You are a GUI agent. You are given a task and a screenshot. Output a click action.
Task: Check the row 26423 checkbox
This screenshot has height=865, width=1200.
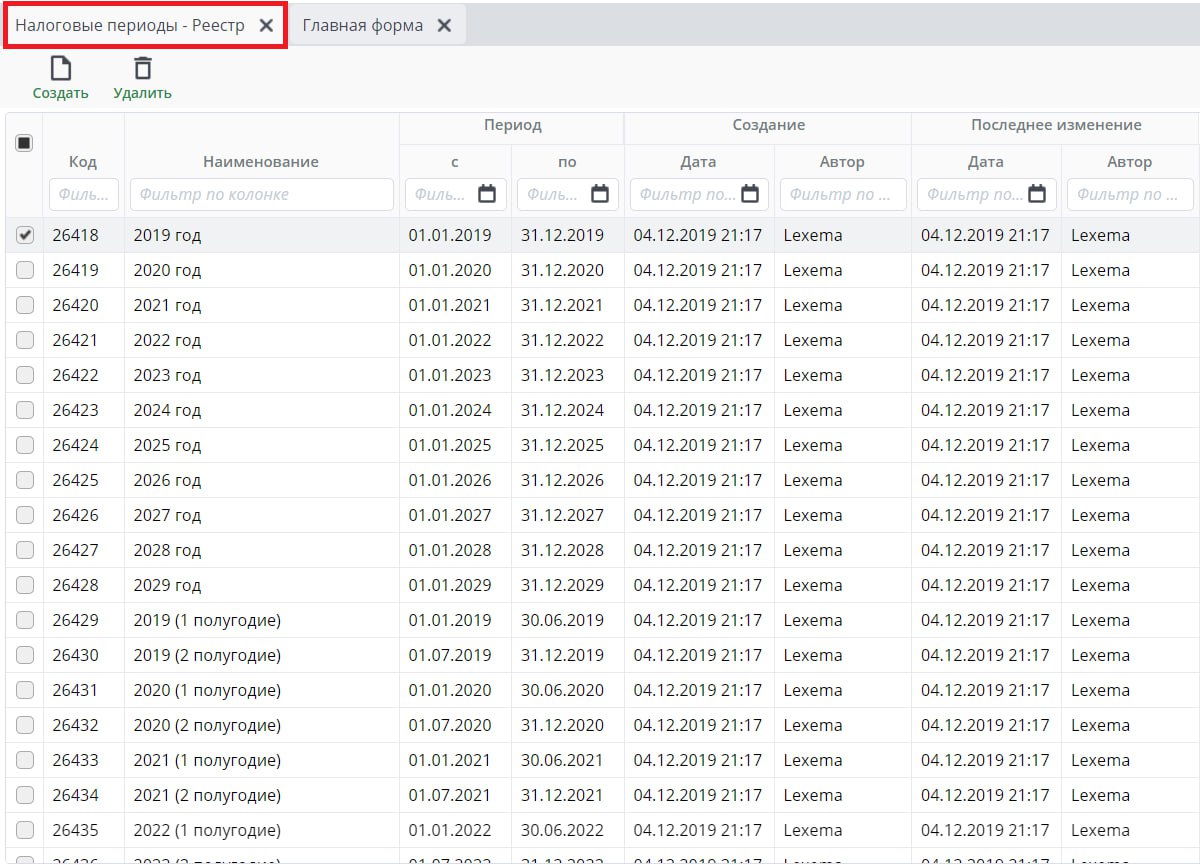pos(25,410)
